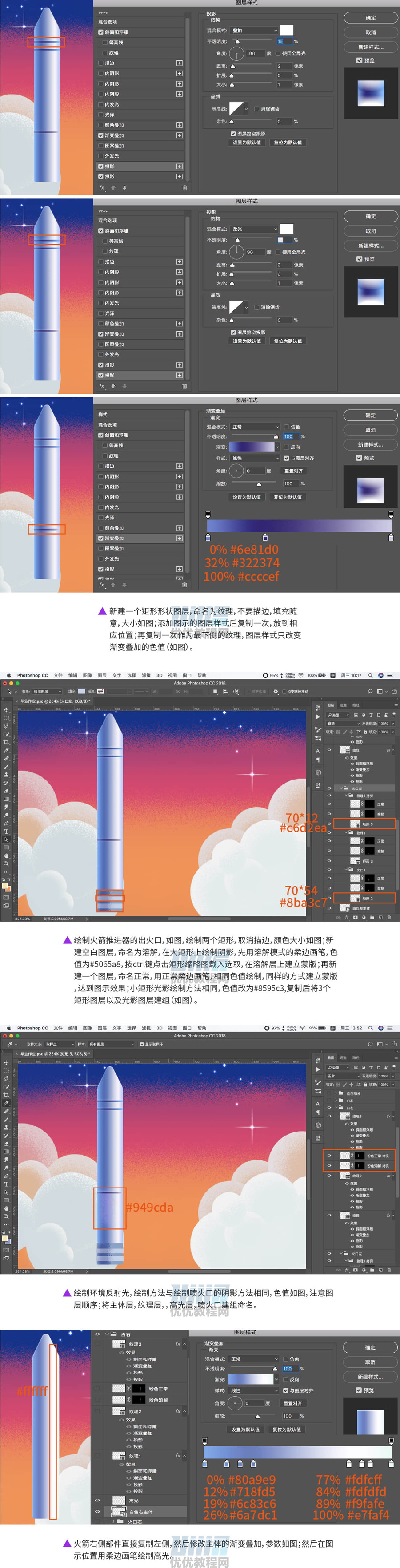This screenshot has height=1568, width=400.
Task: Click the fx badge on the 纹理3 layer in the blue gradient dialog's layer list
Action: point(178,1343)
